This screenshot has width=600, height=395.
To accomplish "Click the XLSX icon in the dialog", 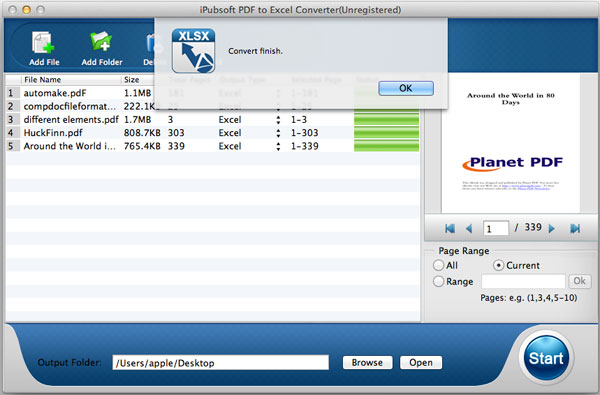I will tap(193, 51).
